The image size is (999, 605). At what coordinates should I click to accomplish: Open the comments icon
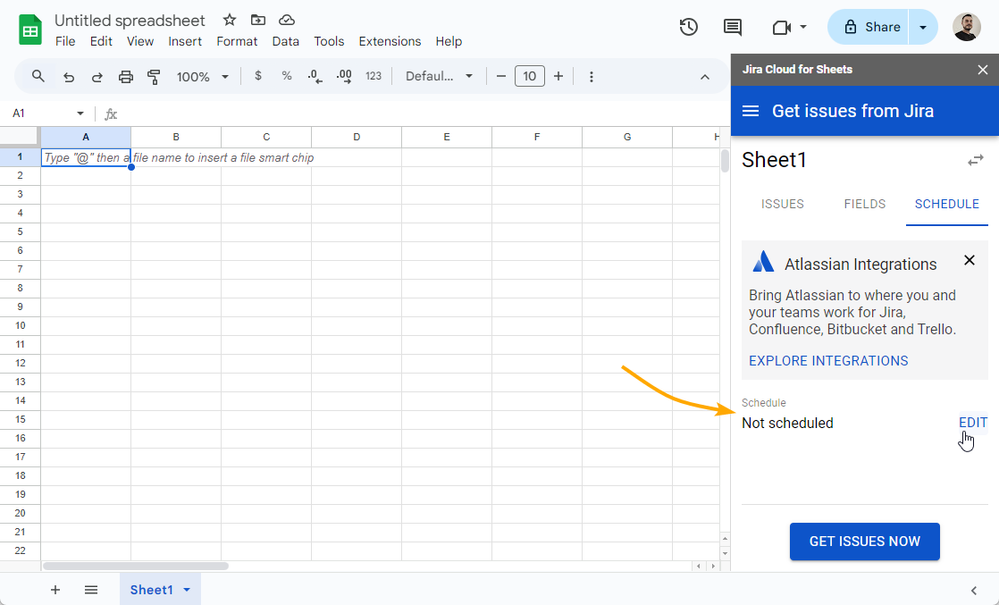pyautogui.click(x=733, y=27)
